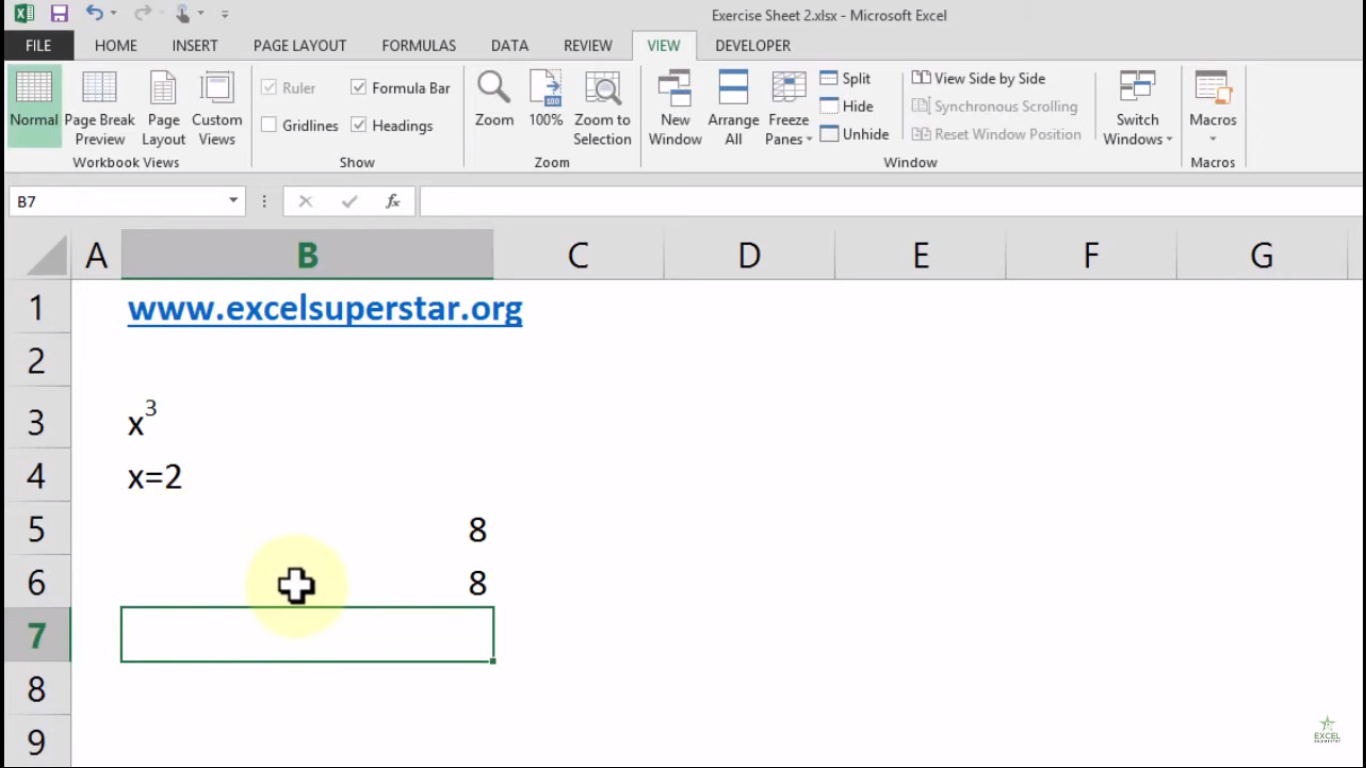Select column A header
Screen dimensions: 1366x768
[x=96, y=255]
